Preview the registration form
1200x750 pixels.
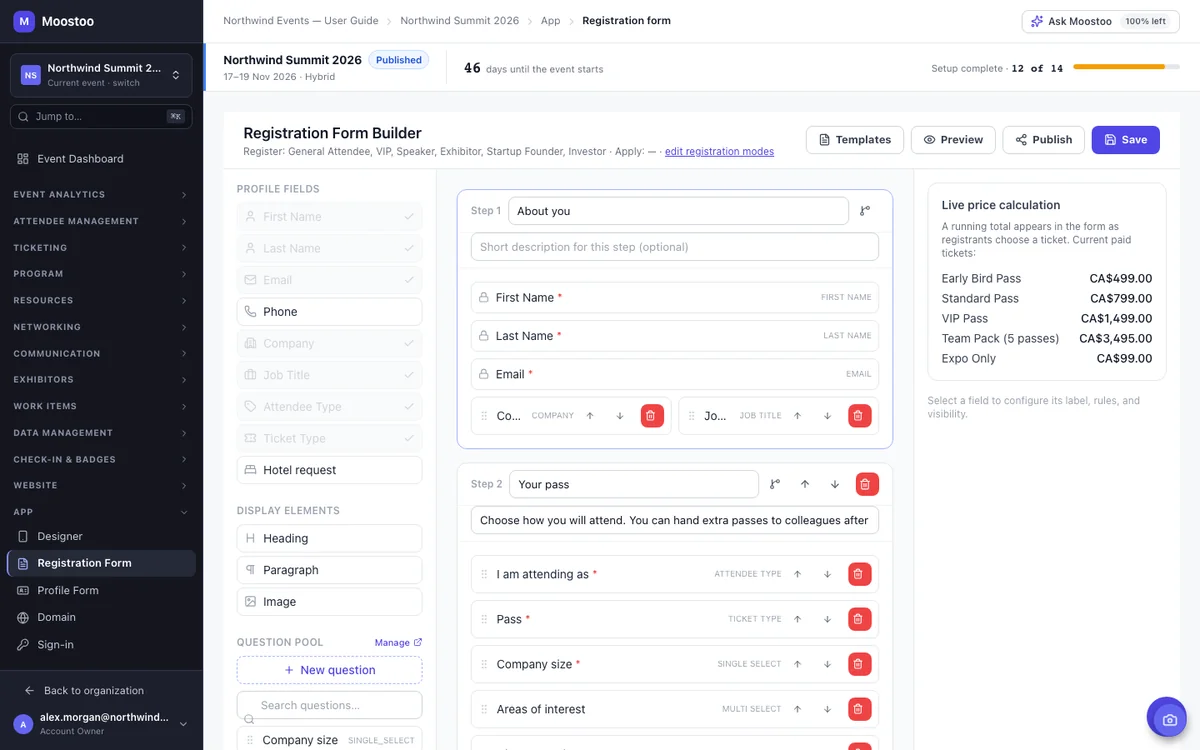pyautogui.click(x=953, y=140)
